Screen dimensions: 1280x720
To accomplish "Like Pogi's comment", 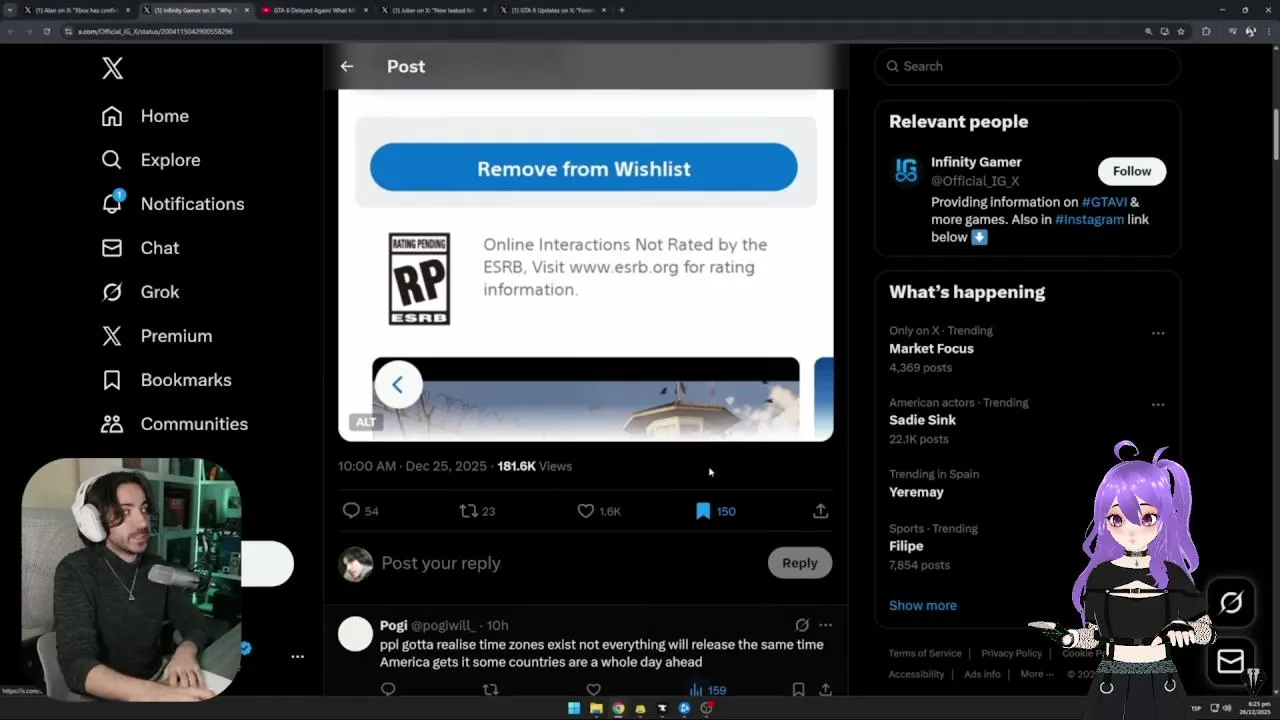I will [593, 689].
